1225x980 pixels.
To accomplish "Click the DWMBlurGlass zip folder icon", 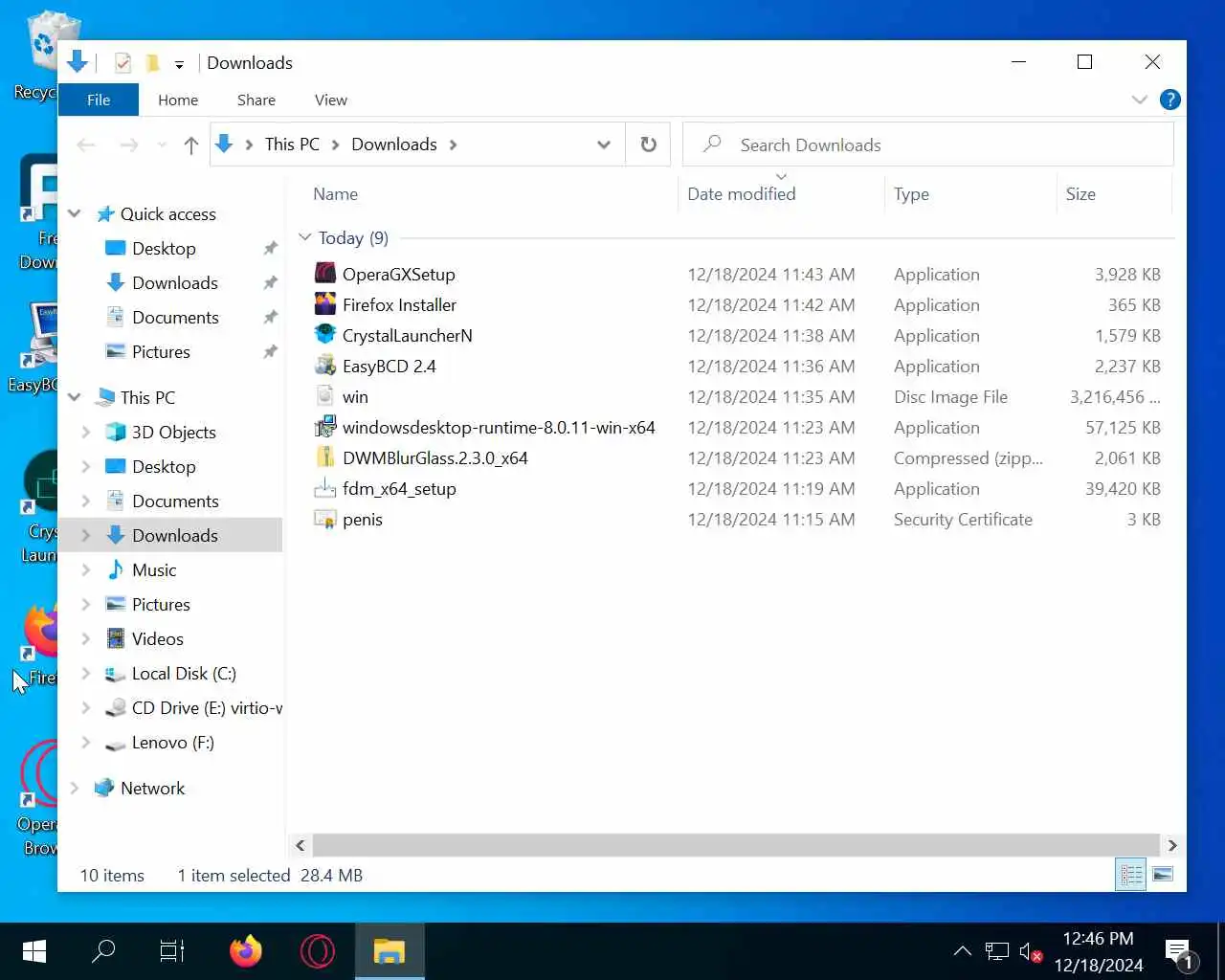I will (325, 457).
